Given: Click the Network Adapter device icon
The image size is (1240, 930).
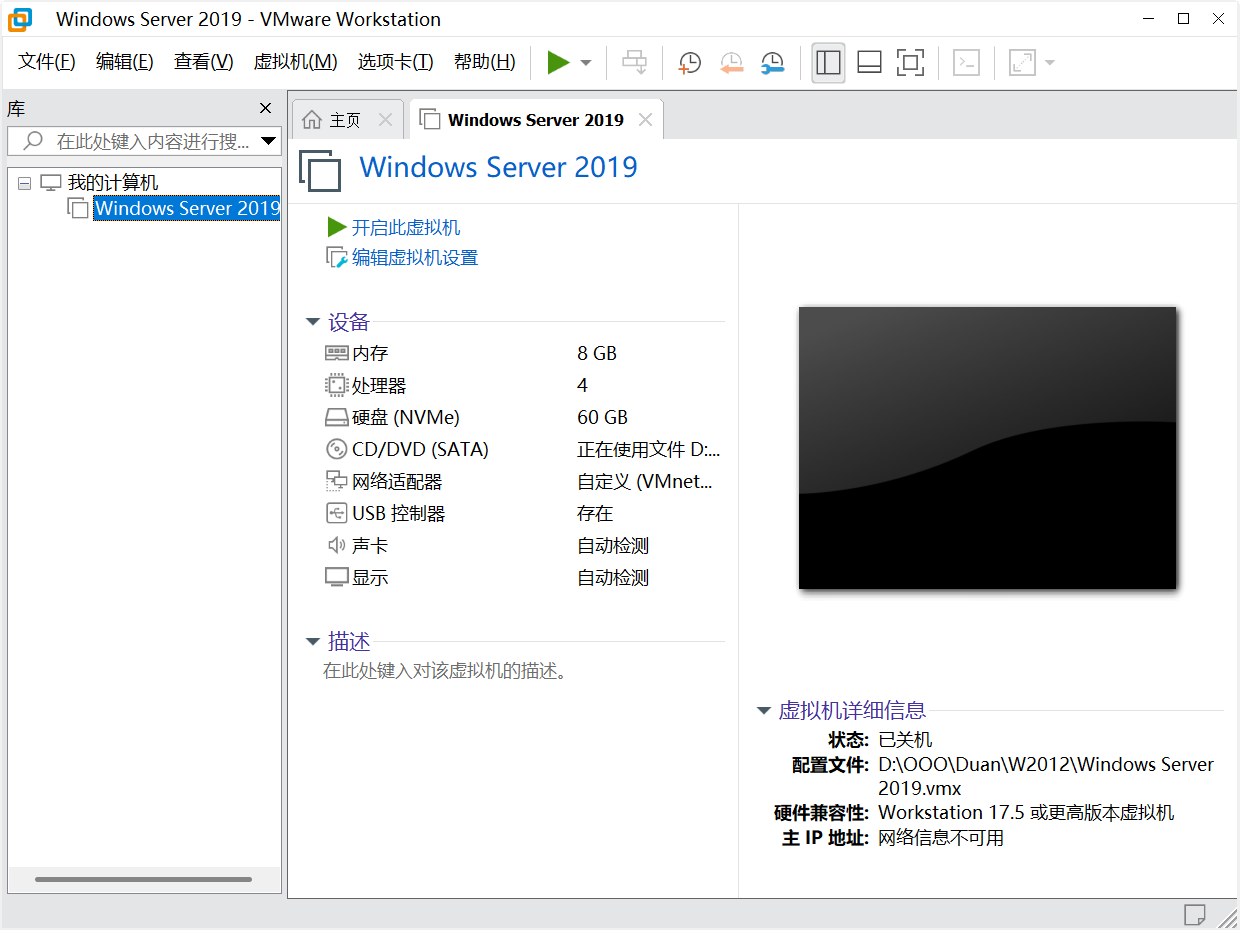Looking at the screenshot, I should (335, 481).
